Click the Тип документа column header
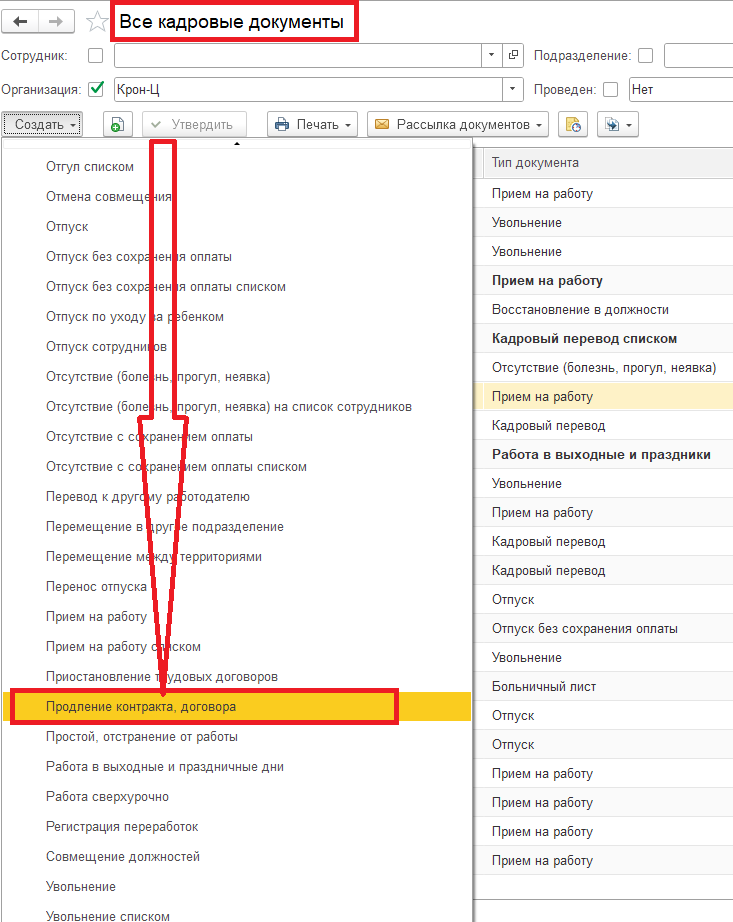This screenshot has height=922, width=733. [x=535, y=163]
